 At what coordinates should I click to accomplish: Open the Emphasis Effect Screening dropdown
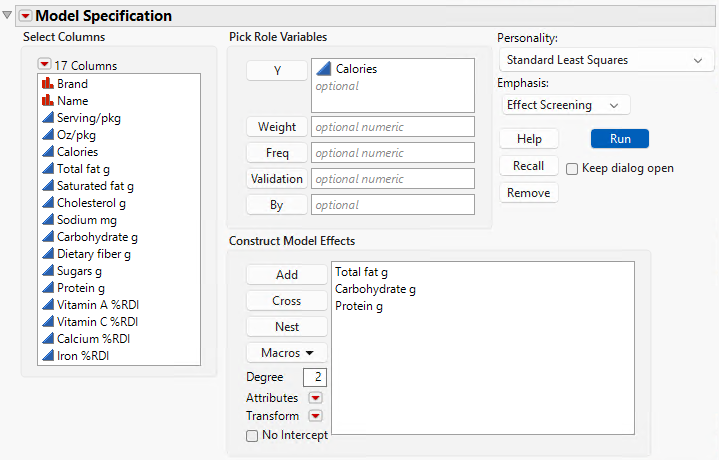[x=564, y=105]
